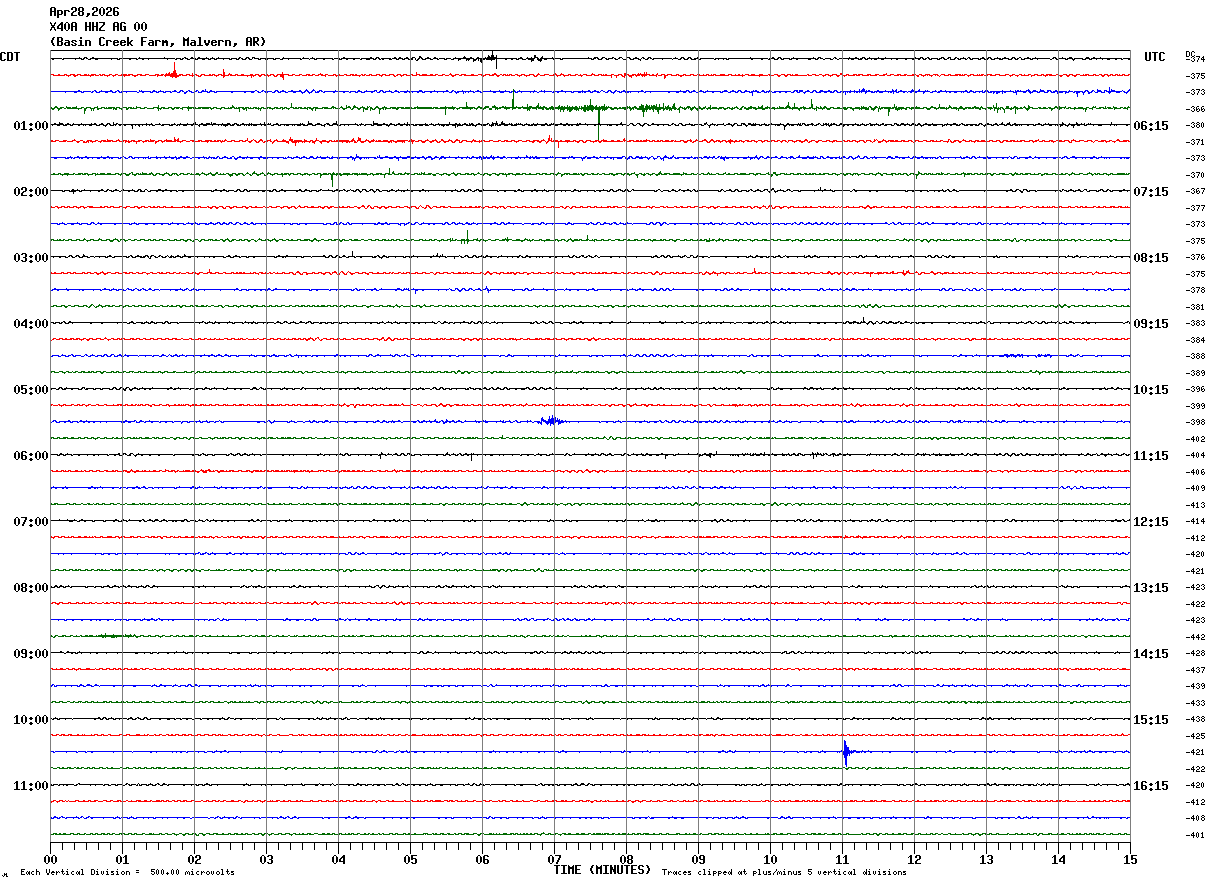Click the -442 DC offset value
The image size is (1210, 886).
(1195, 637)
